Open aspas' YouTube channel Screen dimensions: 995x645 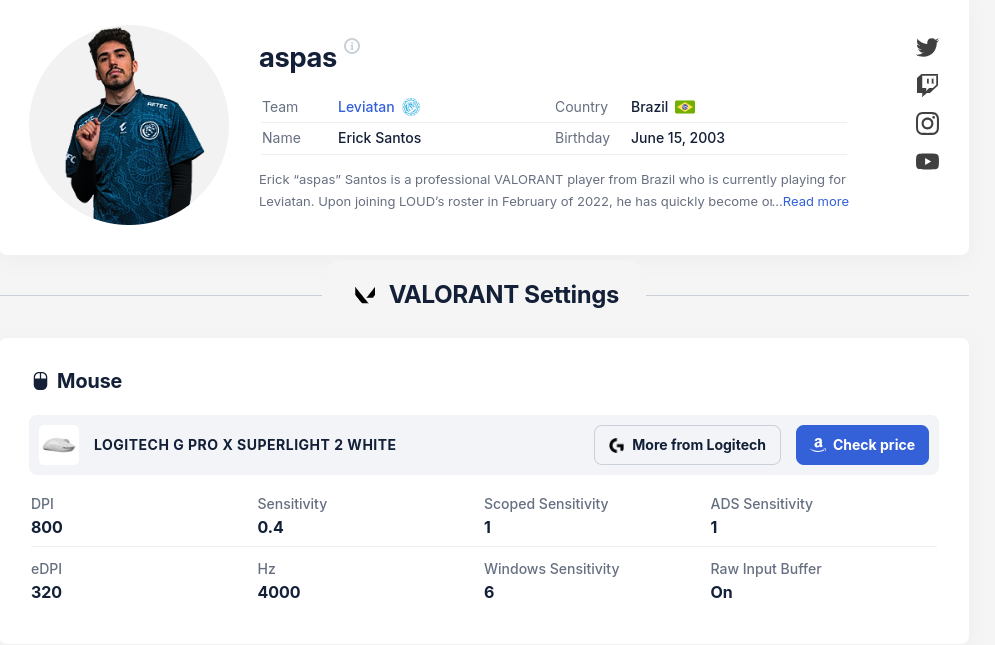[927, 161]
